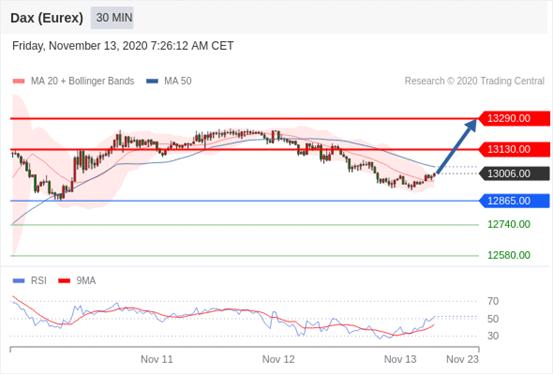The width and height of the screenshot is (553, 375).
Task: Toggle the MA 20 + Bollinger Bands legend
Action: (73, 81)
